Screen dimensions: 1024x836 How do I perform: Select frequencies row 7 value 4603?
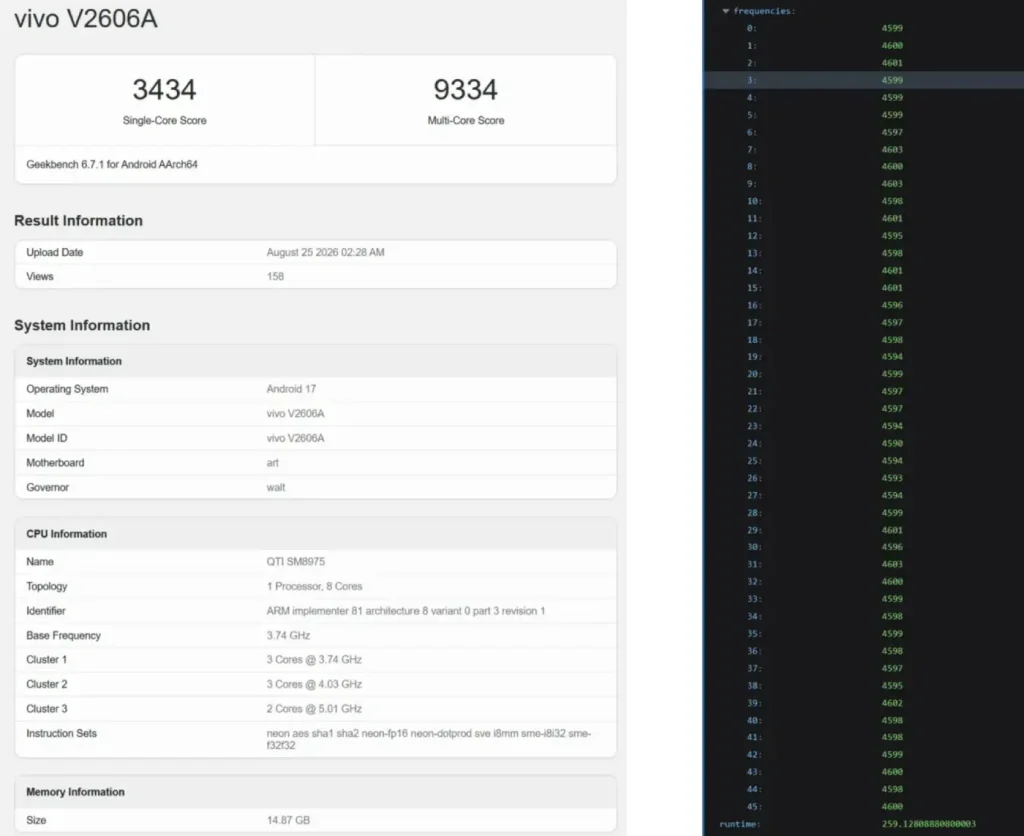pos(892,150)
